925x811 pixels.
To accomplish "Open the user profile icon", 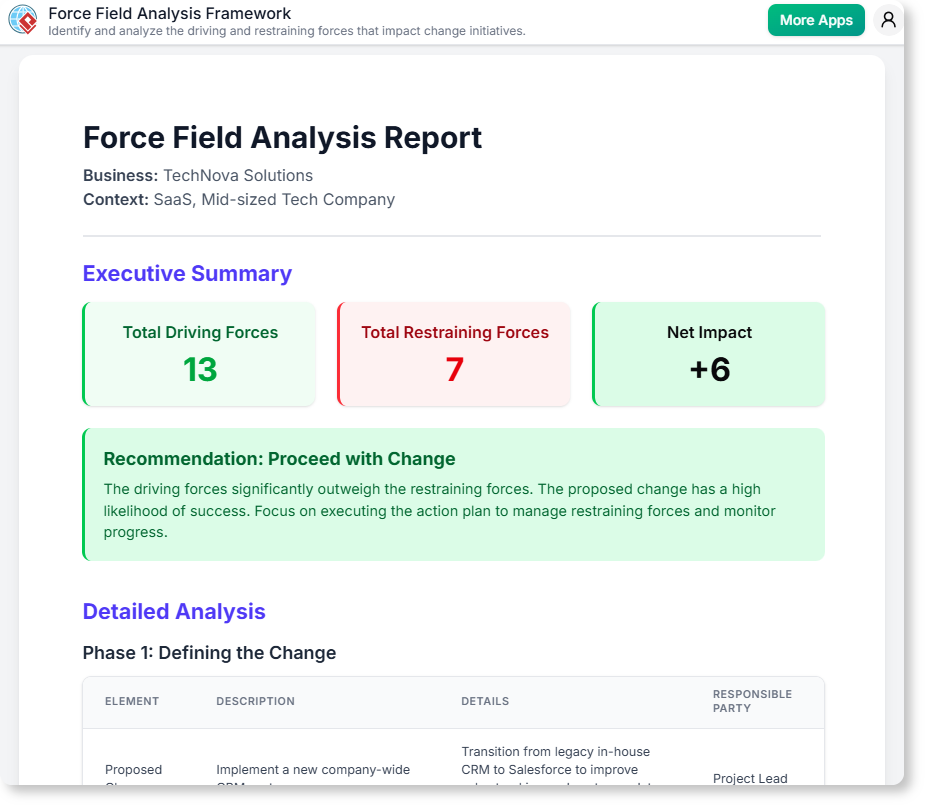I will click(888, 20).
